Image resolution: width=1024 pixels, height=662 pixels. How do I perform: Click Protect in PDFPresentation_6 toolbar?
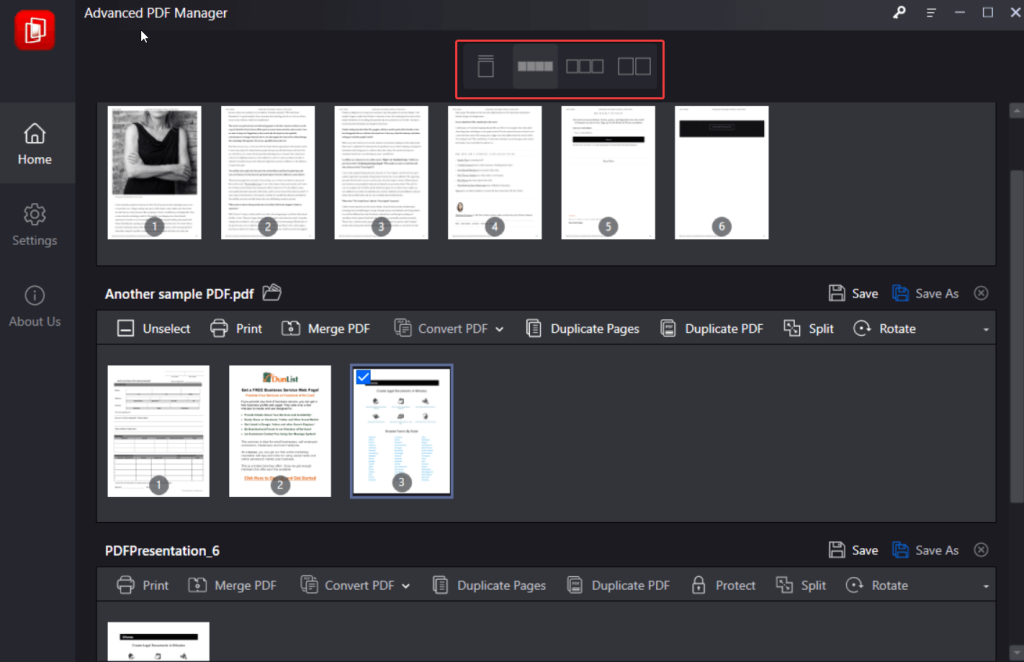(723, 585)
